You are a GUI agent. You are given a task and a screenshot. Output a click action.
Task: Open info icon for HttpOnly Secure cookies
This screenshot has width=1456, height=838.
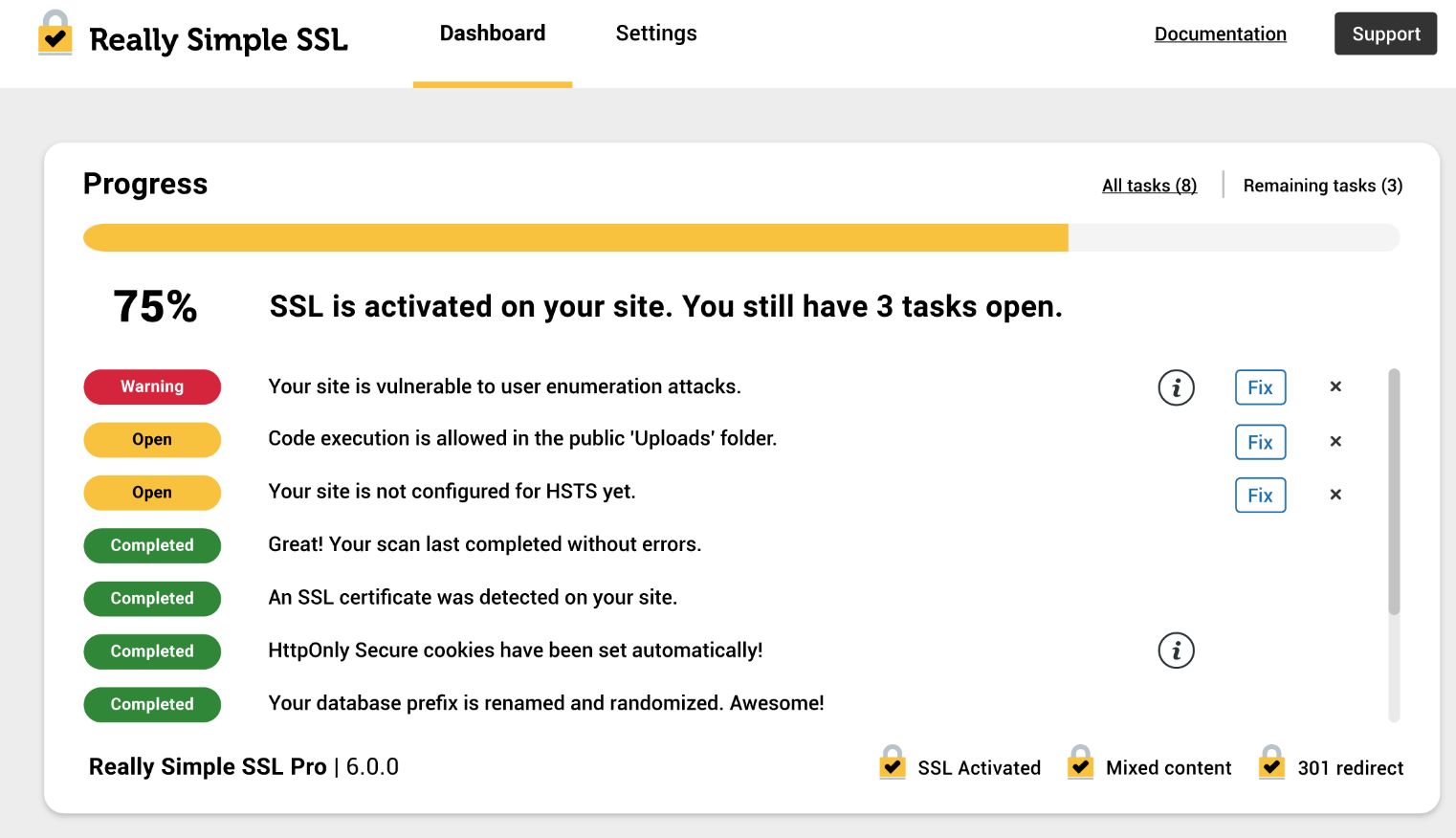tap(1176, 651)
